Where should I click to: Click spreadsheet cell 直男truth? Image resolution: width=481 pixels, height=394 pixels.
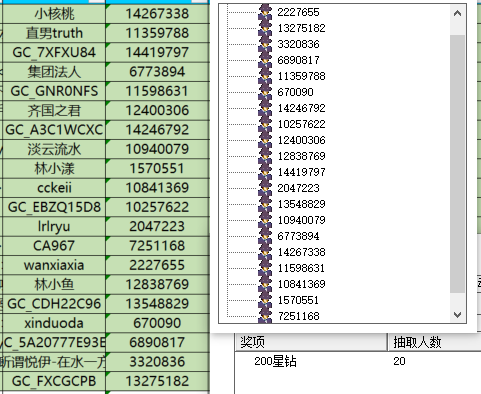[x=54, y=33]
